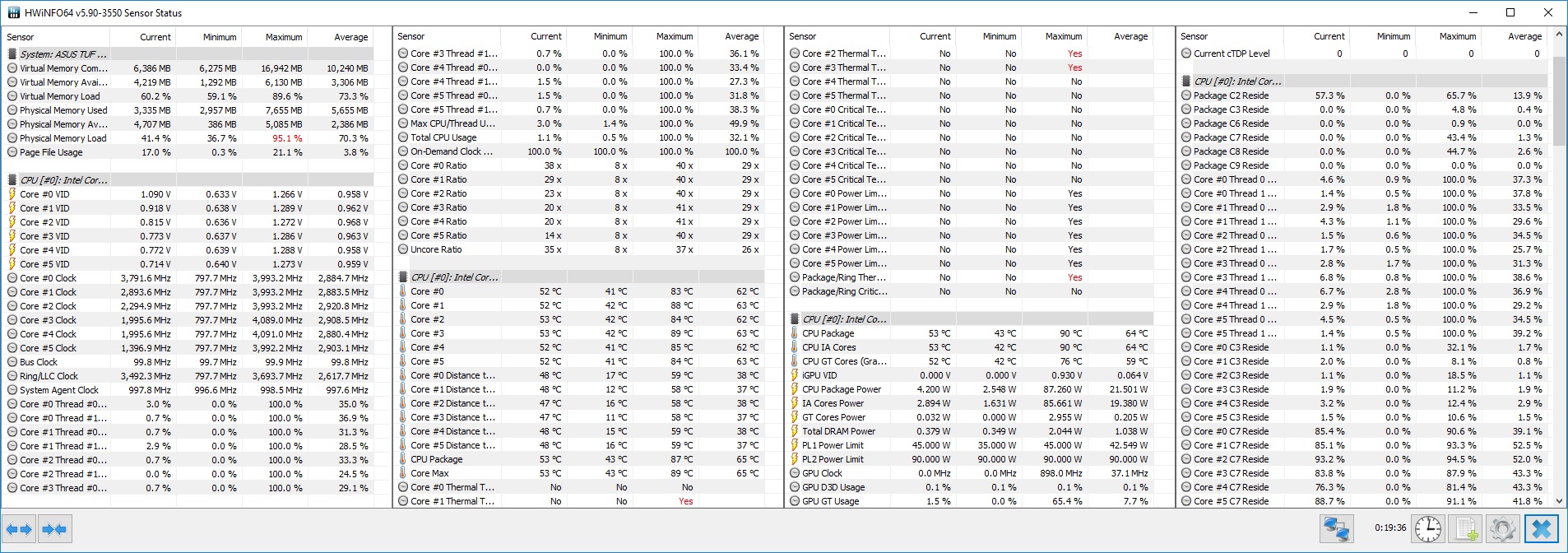
Task: Select the thermometer icon next to Core Max
Action: pyautogui.click(x=403, y=473)
